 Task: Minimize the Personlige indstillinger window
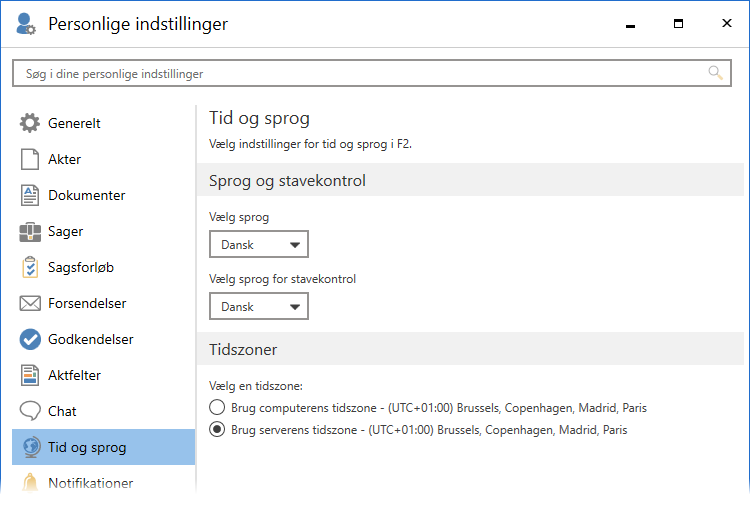tap(630, 24)
